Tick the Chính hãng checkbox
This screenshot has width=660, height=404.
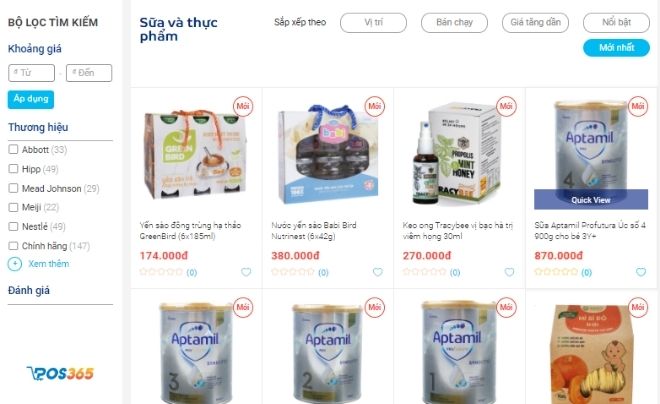pyautogui.click(x=13, y=246)
